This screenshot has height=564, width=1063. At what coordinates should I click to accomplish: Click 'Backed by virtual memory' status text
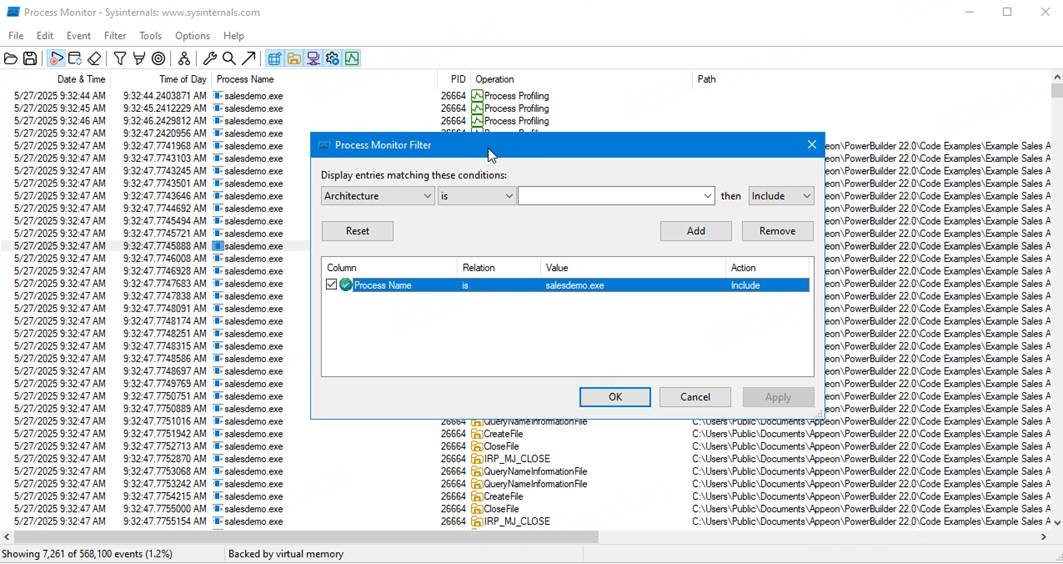pyautogui.click(x=285, y=554)
